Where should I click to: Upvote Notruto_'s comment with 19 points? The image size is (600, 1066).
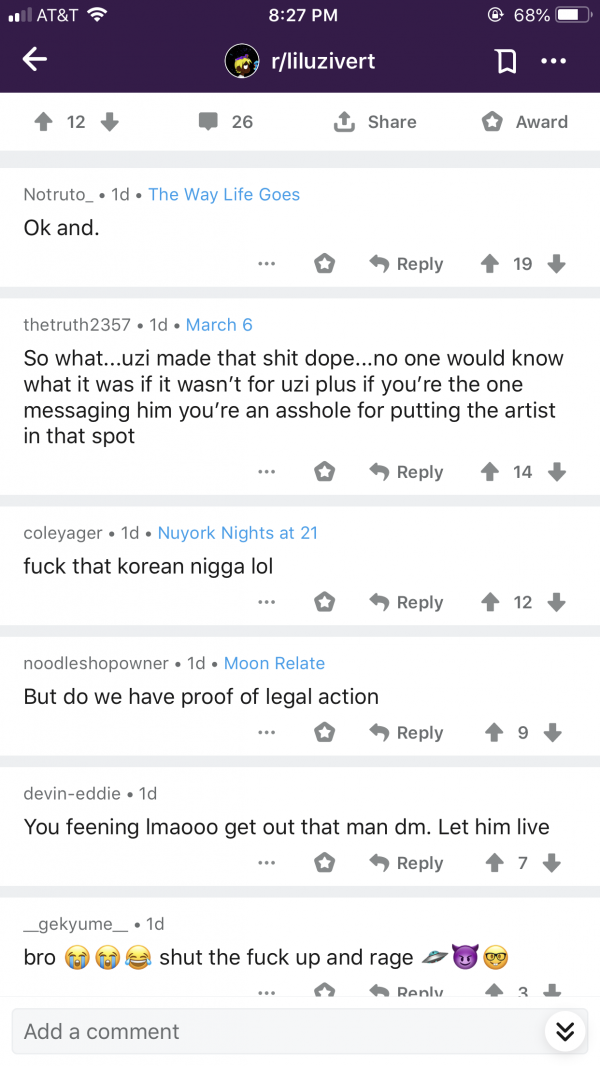point(490,264)
